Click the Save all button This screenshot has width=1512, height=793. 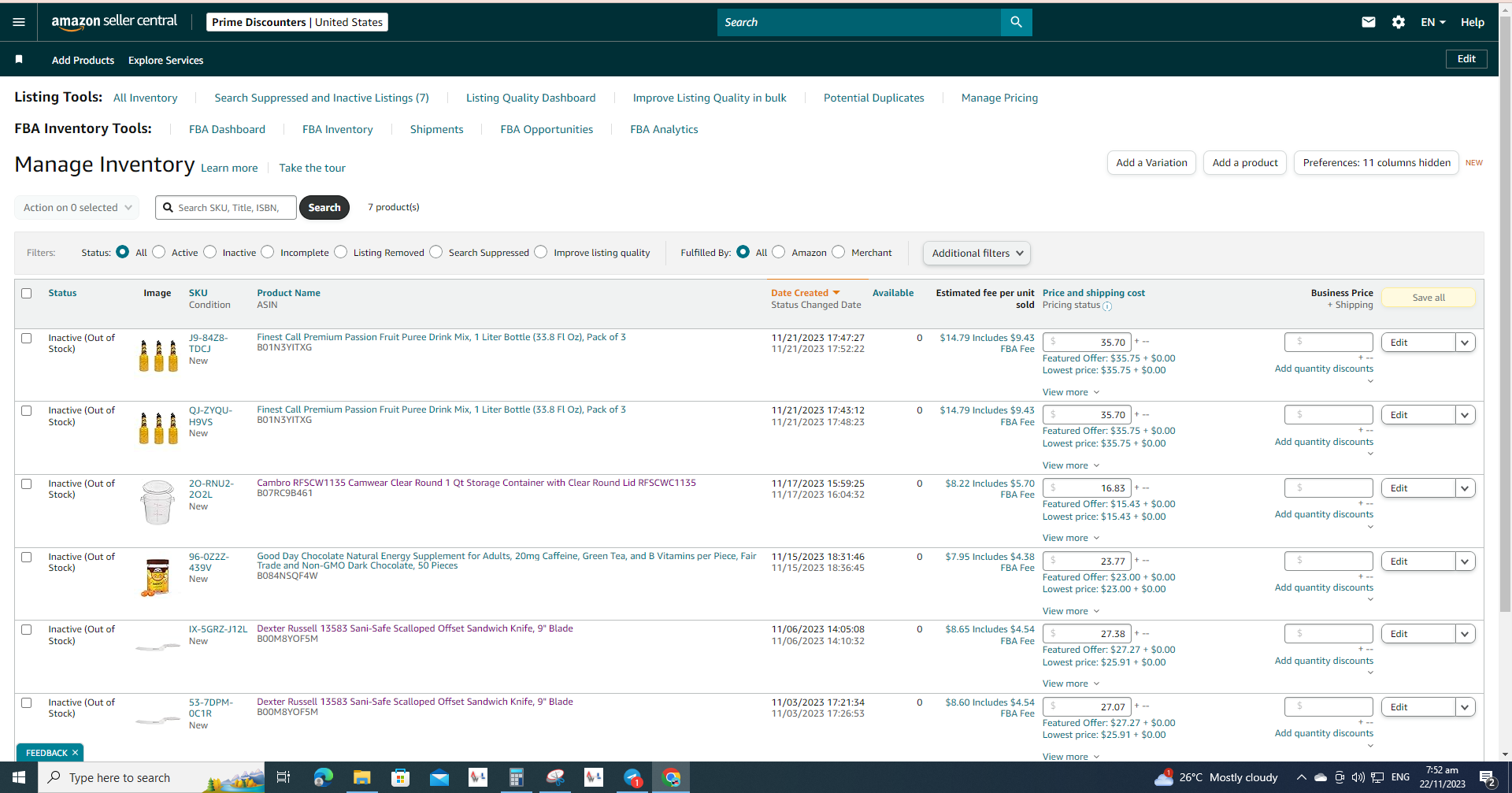point(1429,298)
